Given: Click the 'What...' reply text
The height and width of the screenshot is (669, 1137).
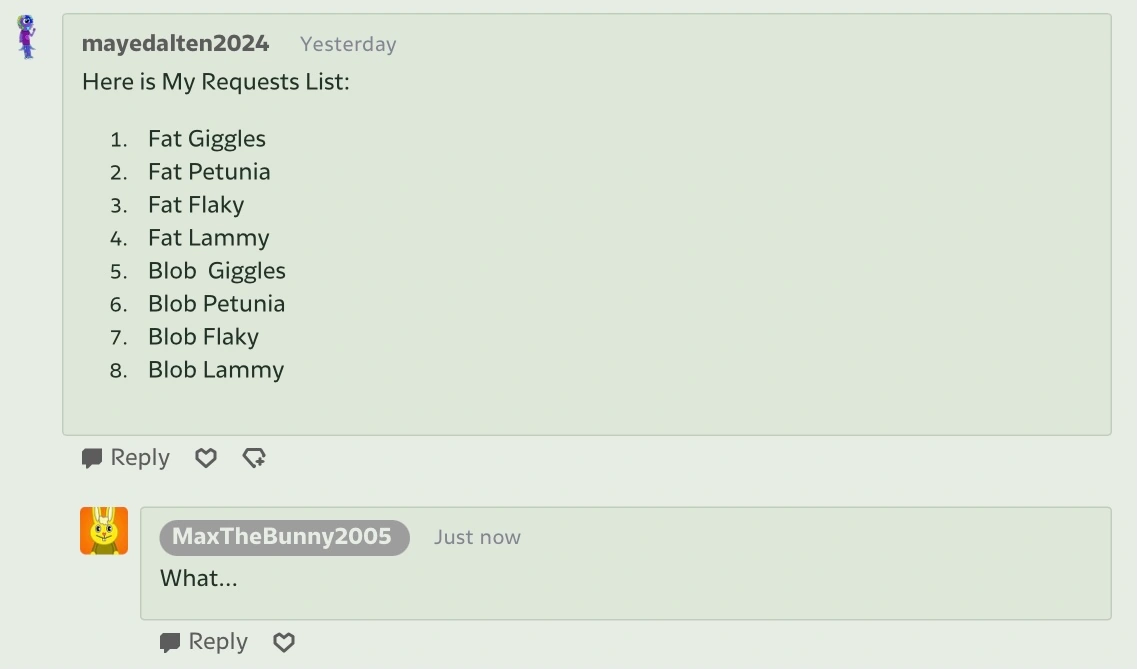Looking at the screenshot, I should coord(199,578).
